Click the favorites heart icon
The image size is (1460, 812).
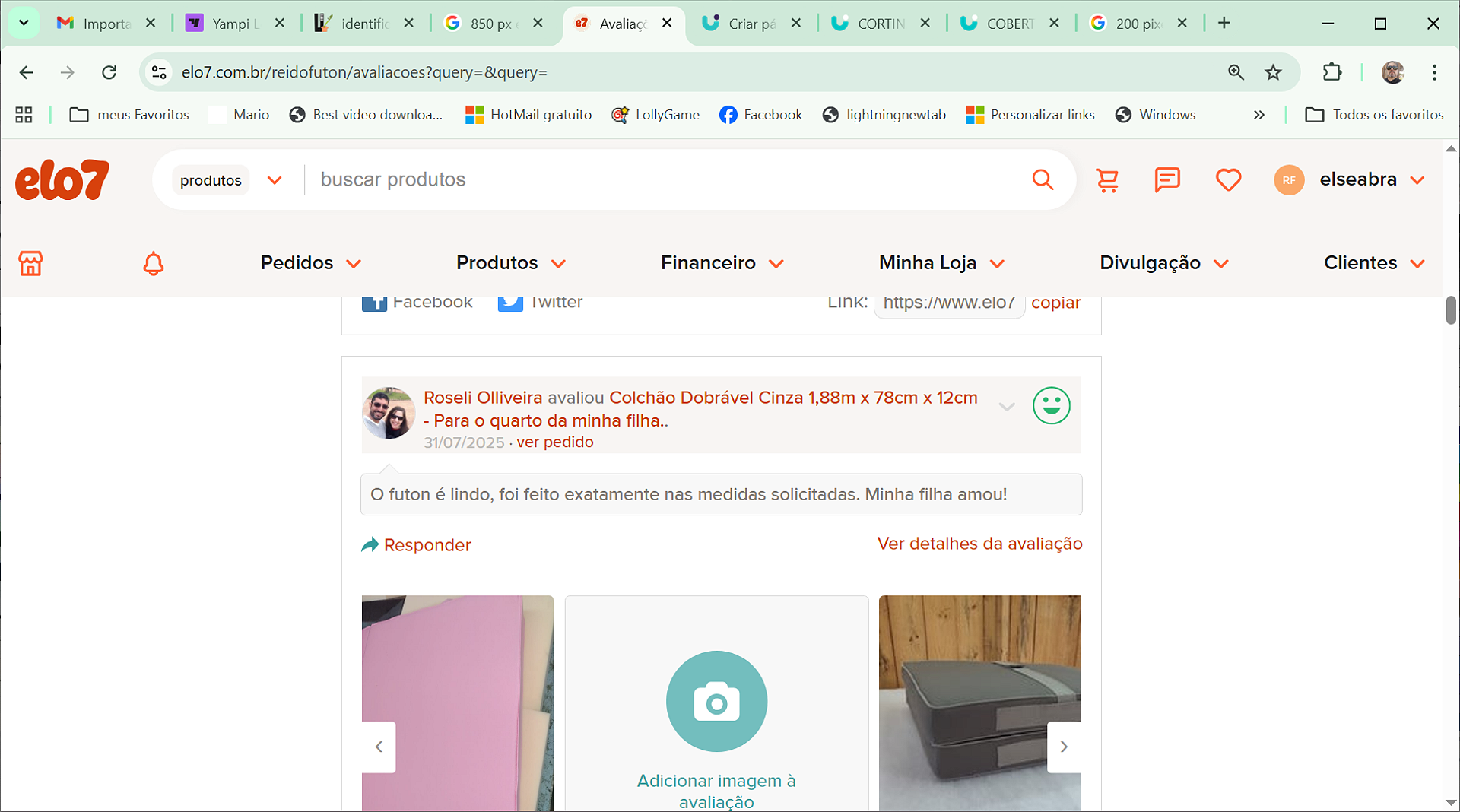pos(1228,180)
